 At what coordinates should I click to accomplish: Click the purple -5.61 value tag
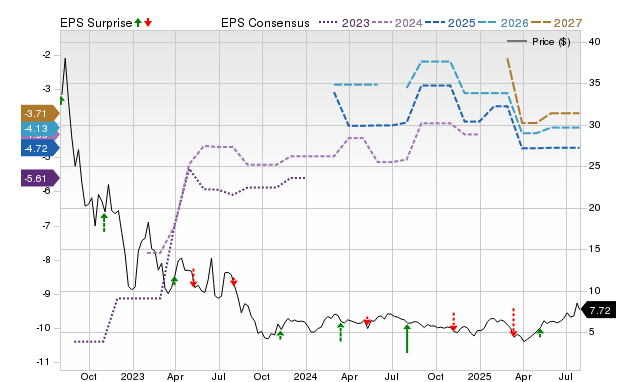point(40,178)
